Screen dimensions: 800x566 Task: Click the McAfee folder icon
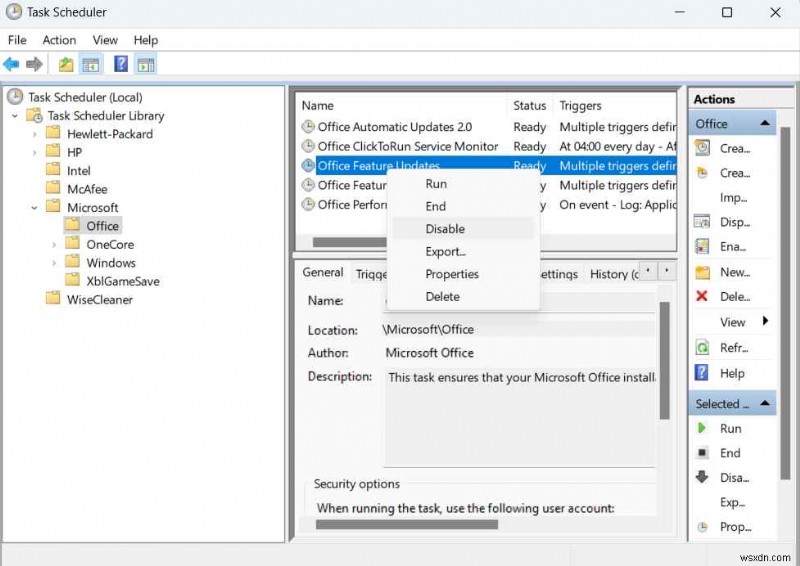pos(53,189)
